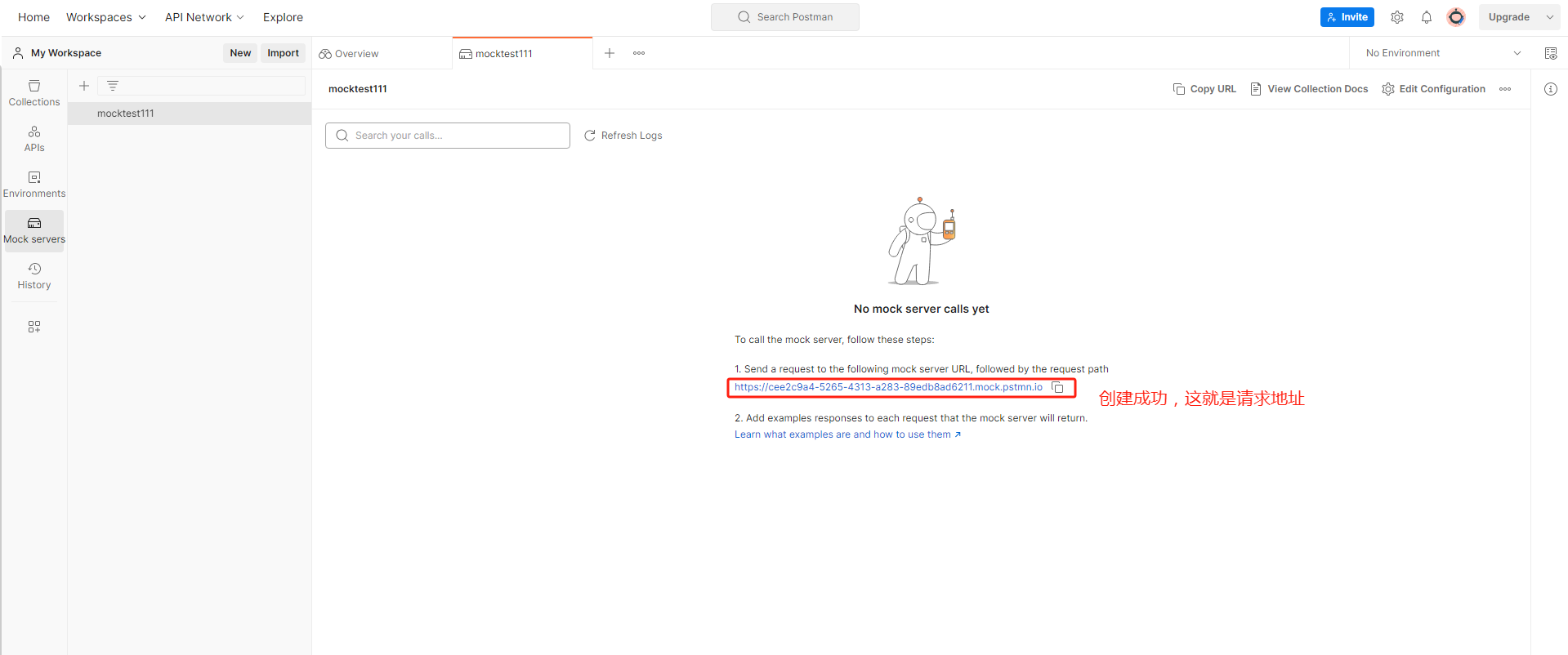The height and width of the screenshot is (655, 1568).
Task: Copy the mock server URL via copy icon
Action: (1058, 388)
